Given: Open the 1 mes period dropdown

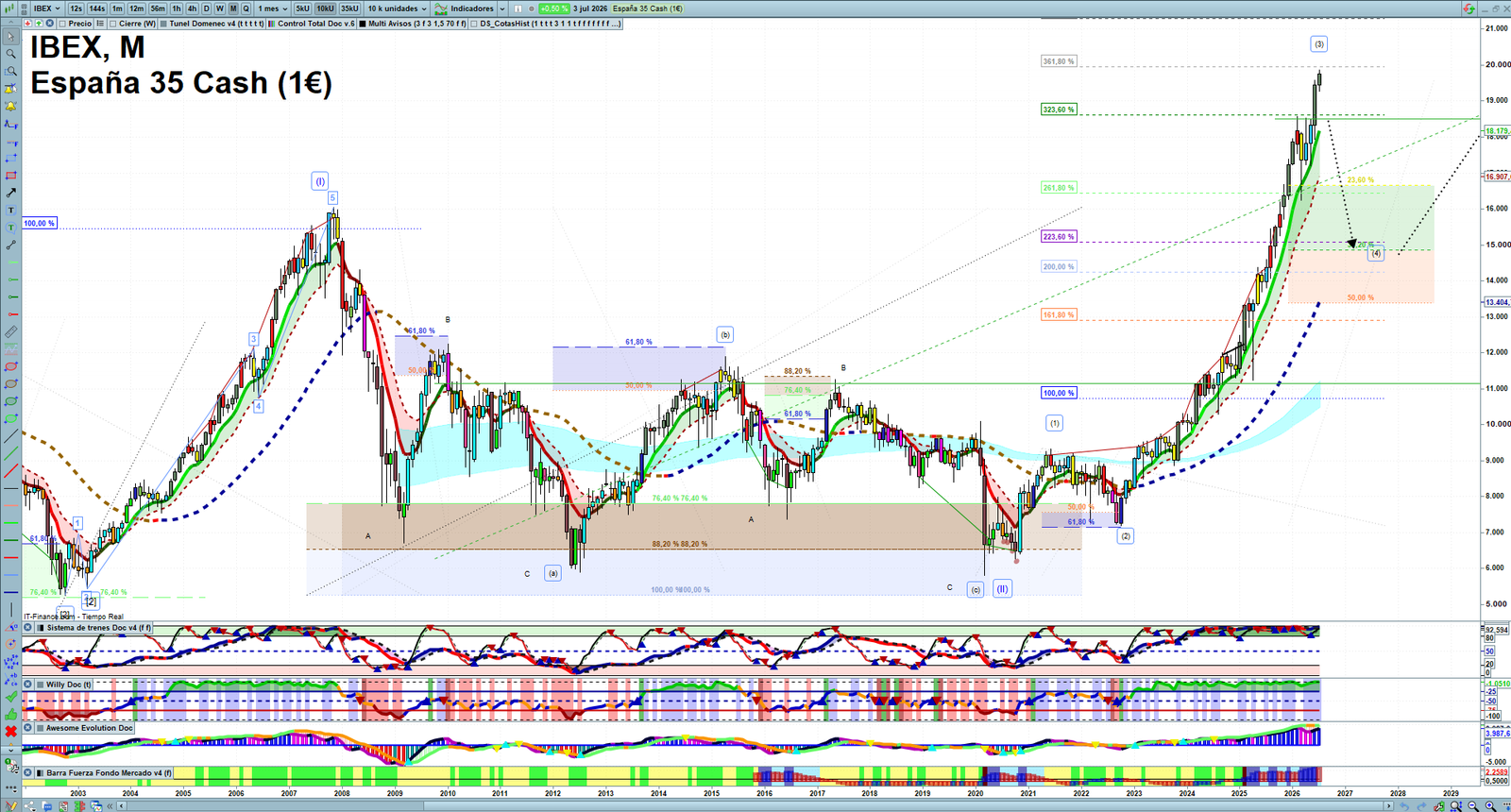Looking at the screenshot, I should coord(273,8).
